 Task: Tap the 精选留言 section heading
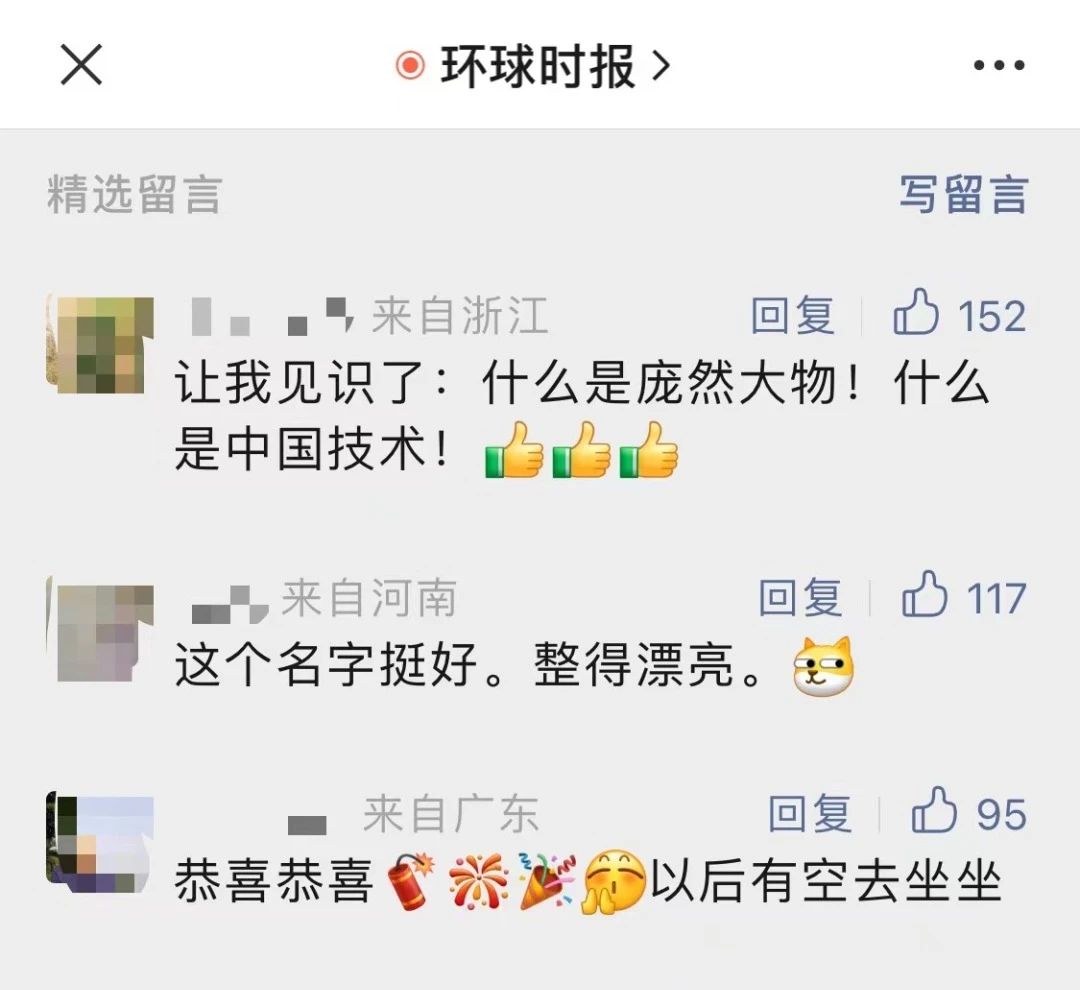(x=135, y=194)
